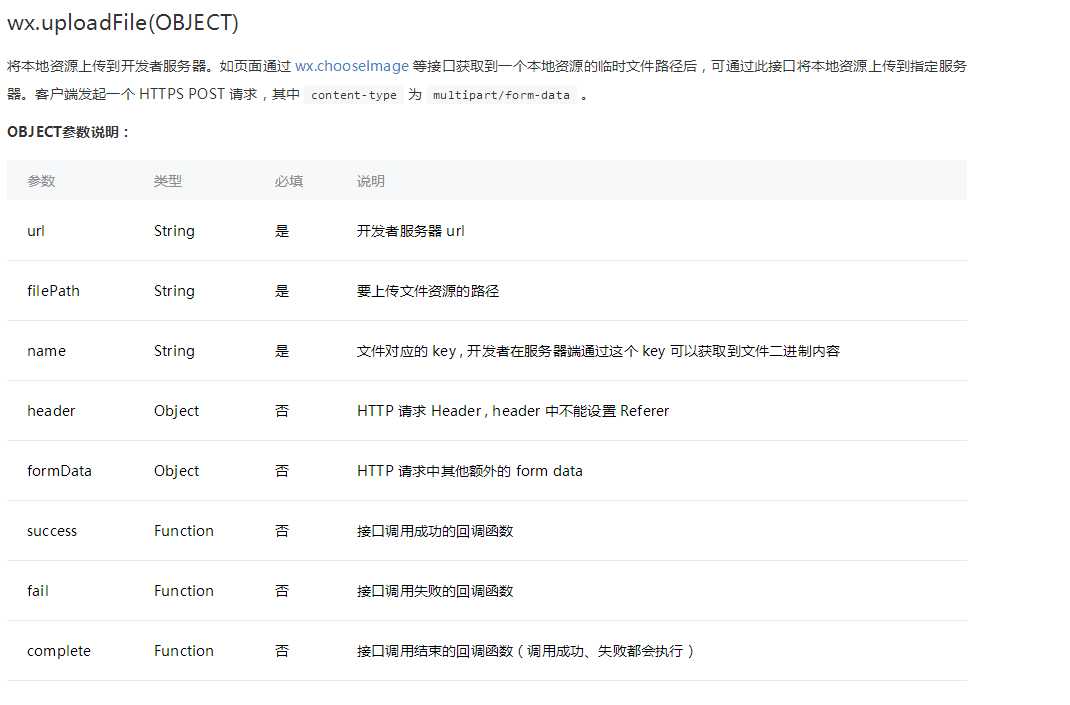1070x705 pixels.
Task: Click the Function type cell beside success
Action: point(184,530)
